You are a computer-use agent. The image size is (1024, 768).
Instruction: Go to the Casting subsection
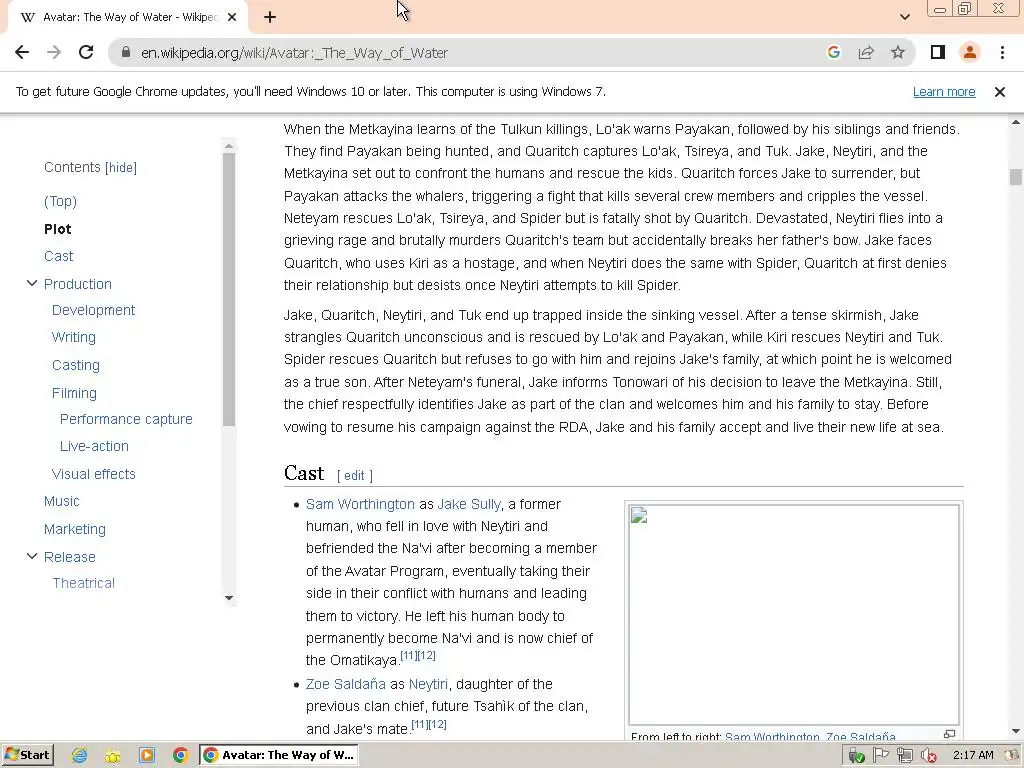pos(76,366)
